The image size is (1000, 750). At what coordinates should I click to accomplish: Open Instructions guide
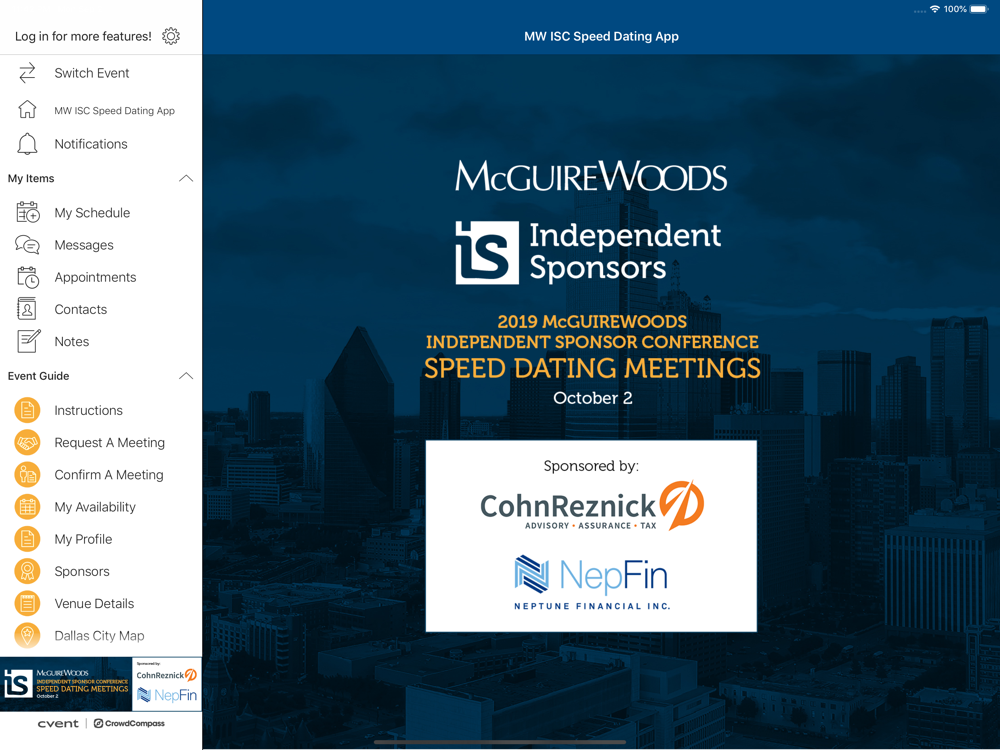coord(101,410)
